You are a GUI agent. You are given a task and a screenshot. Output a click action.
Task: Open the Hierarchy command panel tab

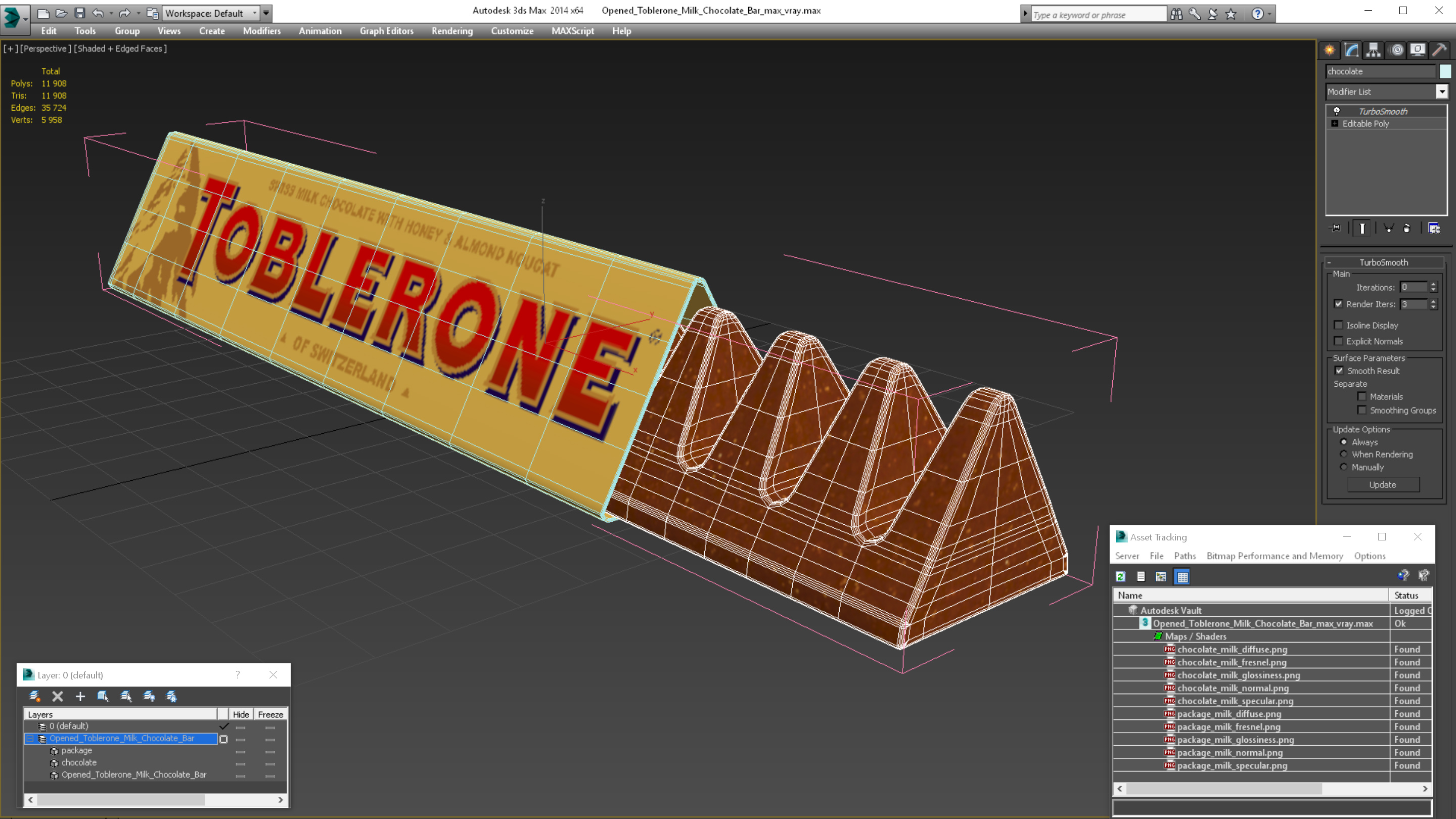[1374, 50]
